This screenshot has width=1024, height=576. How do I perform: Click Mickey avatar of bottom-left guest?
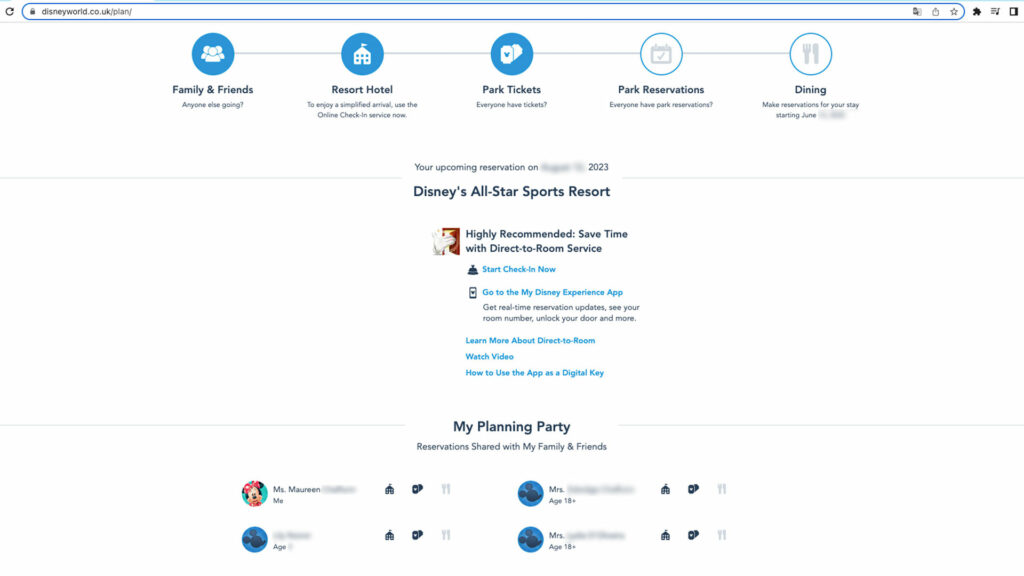[x=255, y=539]
